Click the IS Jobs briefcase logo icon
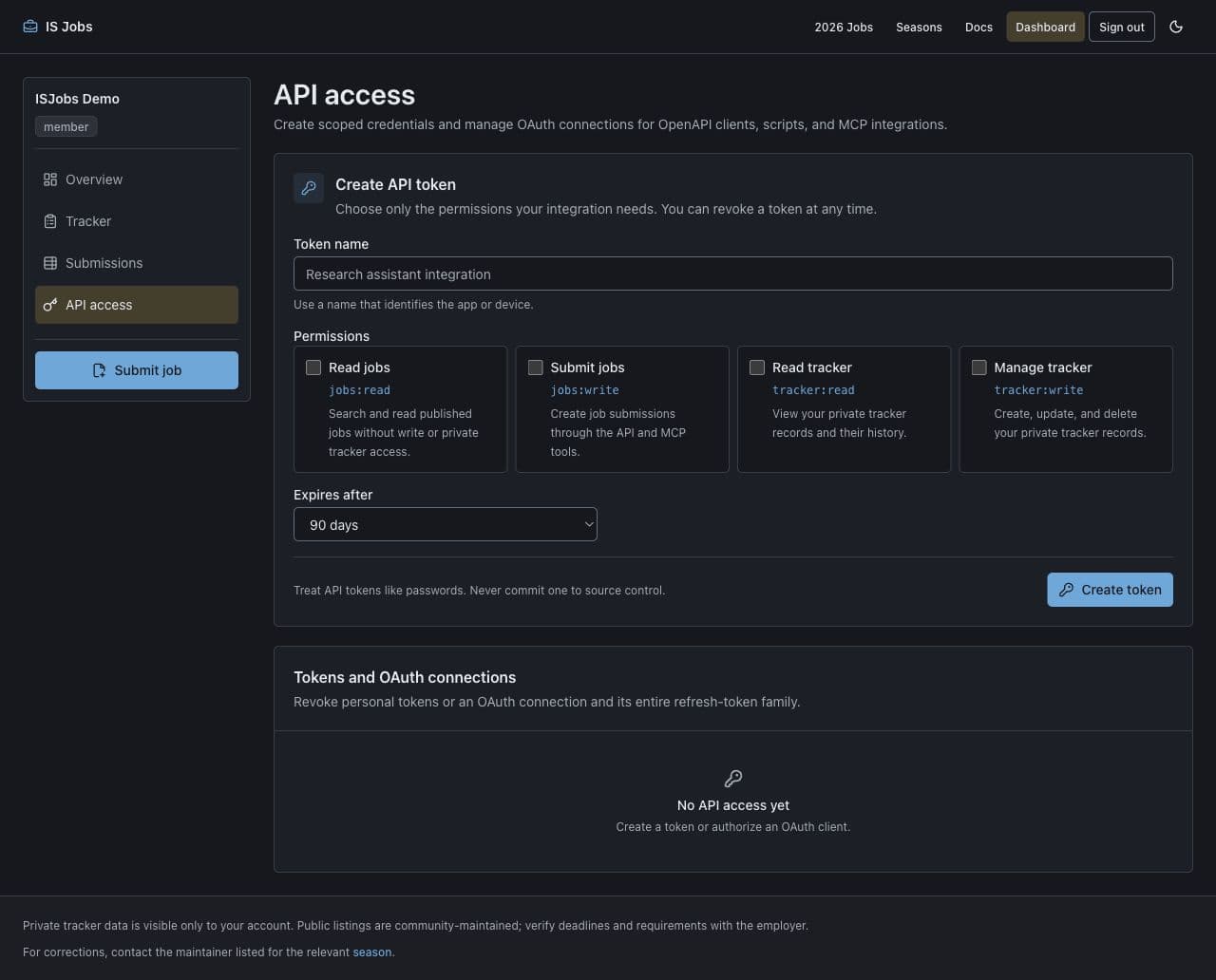Screen dimensions: 1216x980 [30, 27]
